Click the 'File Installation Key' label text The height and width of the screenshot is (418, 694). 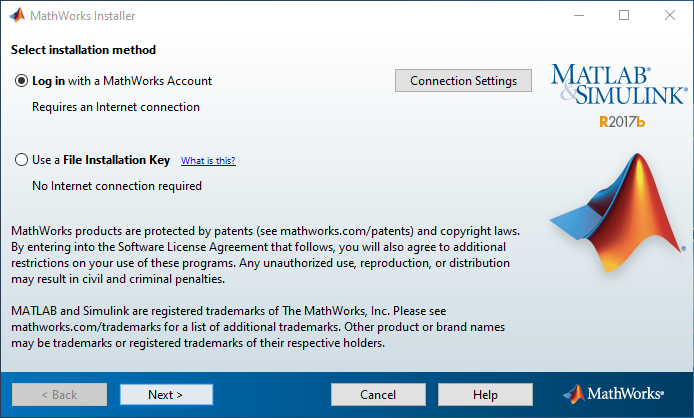[x=116, y=160]
